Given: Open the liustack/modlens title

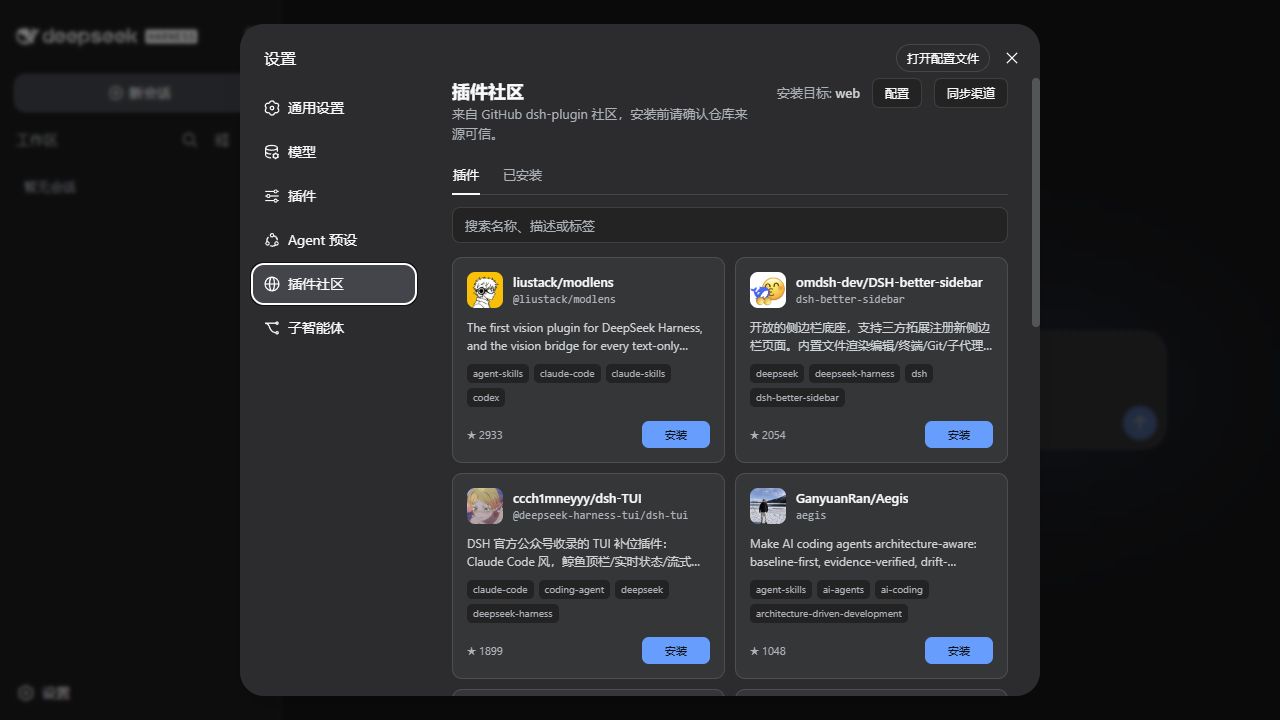Looking at the screenshot, I should [x=563, y=282].
